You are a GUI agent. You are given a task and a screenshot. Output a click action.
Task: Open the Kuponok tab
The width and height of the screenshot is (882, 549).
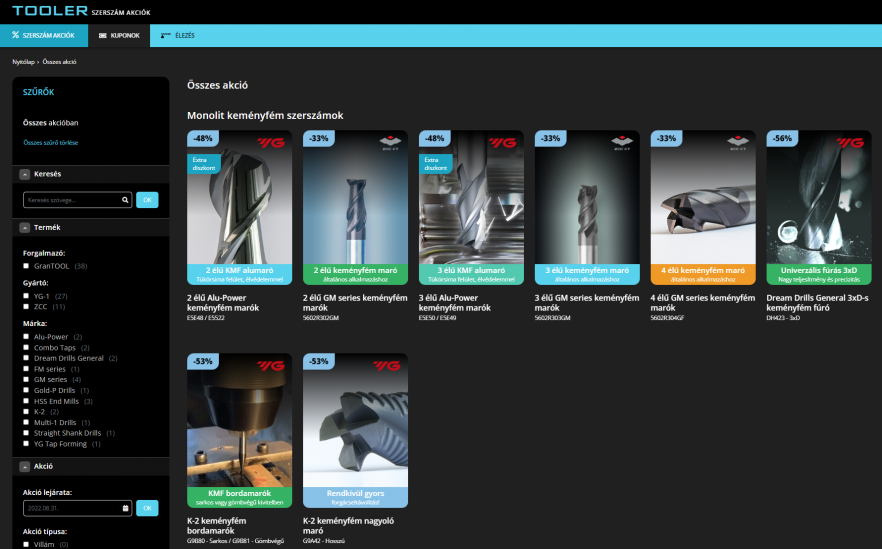pos(119,35)
